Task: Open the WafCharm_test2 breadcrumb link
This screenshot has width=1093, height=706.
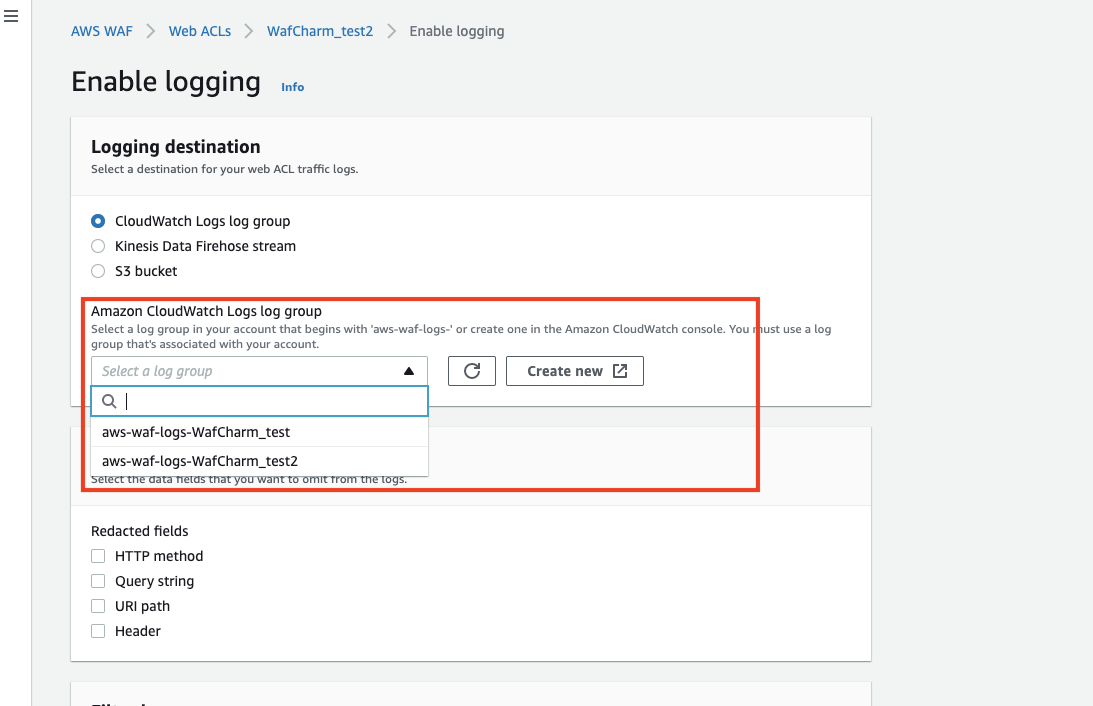Action: click(x=320, y=31)
